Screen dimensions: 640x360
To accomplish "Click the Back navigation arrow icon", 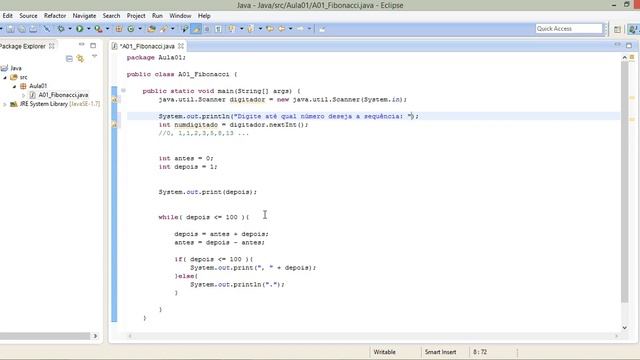I will [x=282, y=29].
